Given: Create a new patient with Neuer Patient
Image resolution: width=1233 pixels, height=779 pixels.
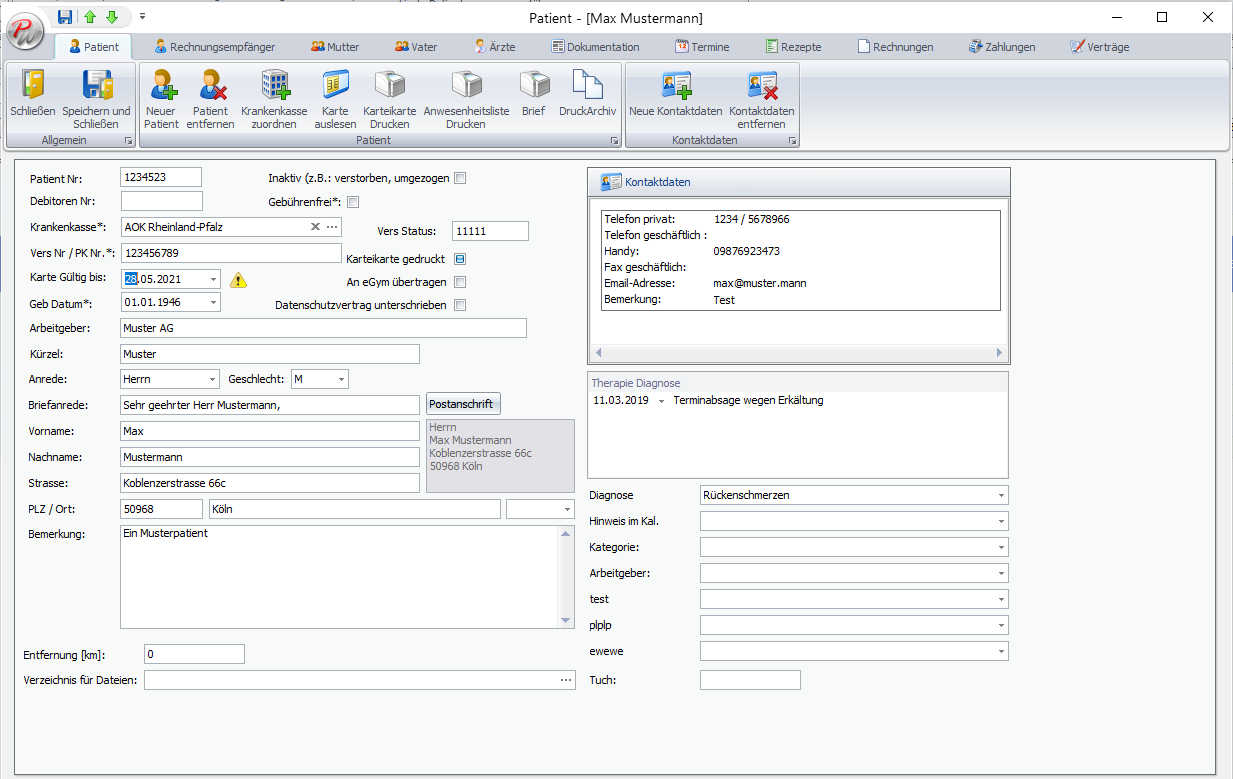Looking at the screenshot, I should tap(160, 97).
